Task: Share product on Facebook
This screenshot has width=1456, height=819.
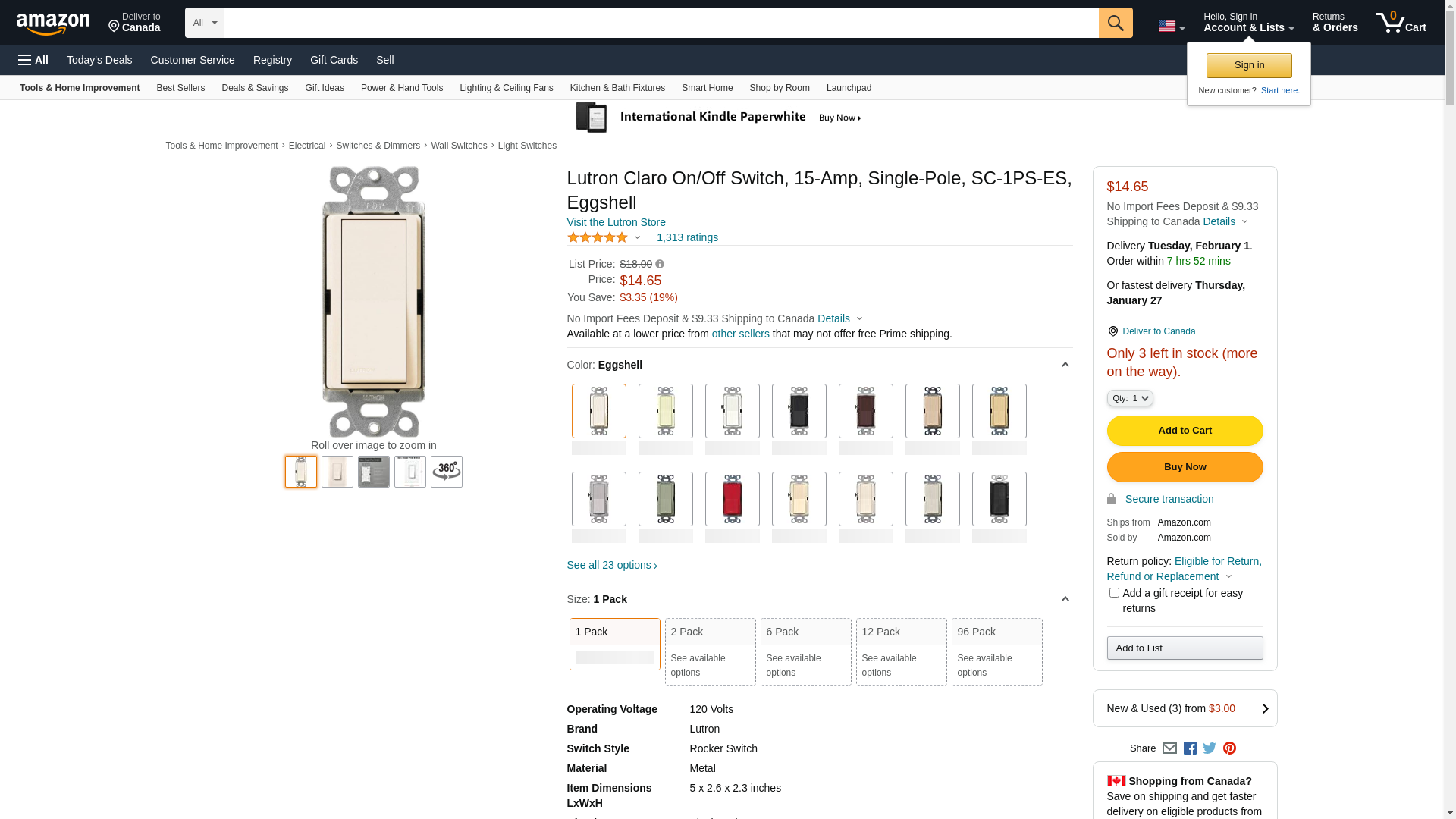Action: point(1190,748)
